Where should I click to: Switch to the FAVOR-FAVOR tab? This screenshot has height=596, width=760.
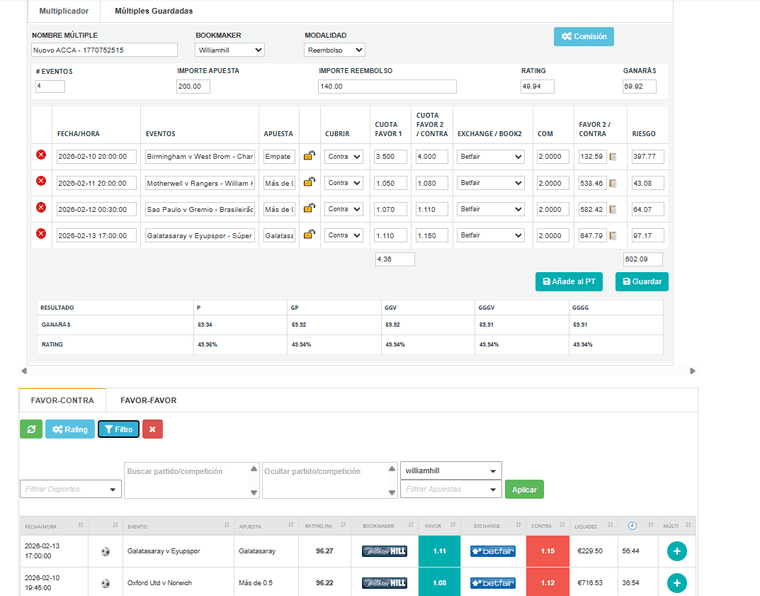[x=148, y=400]
